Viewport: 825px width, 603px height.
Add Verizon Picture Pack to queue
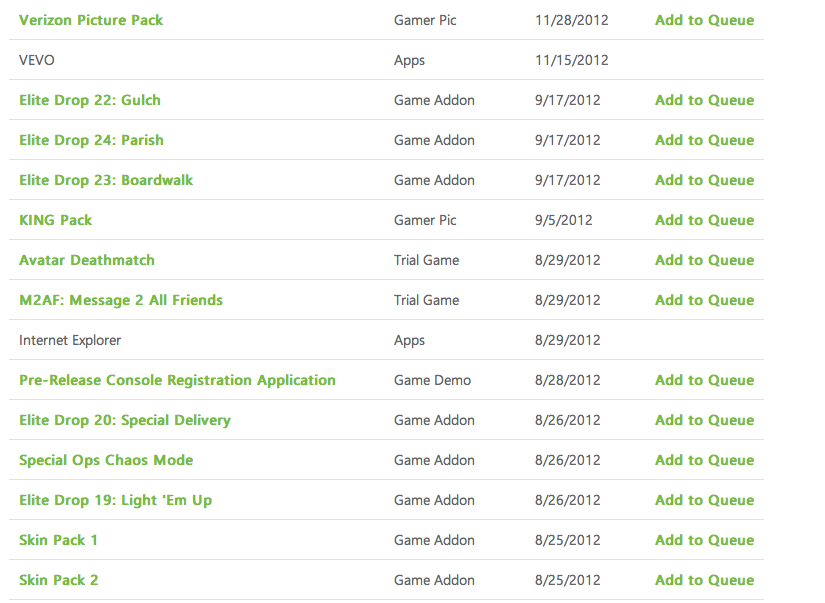(x=704, y=20)
